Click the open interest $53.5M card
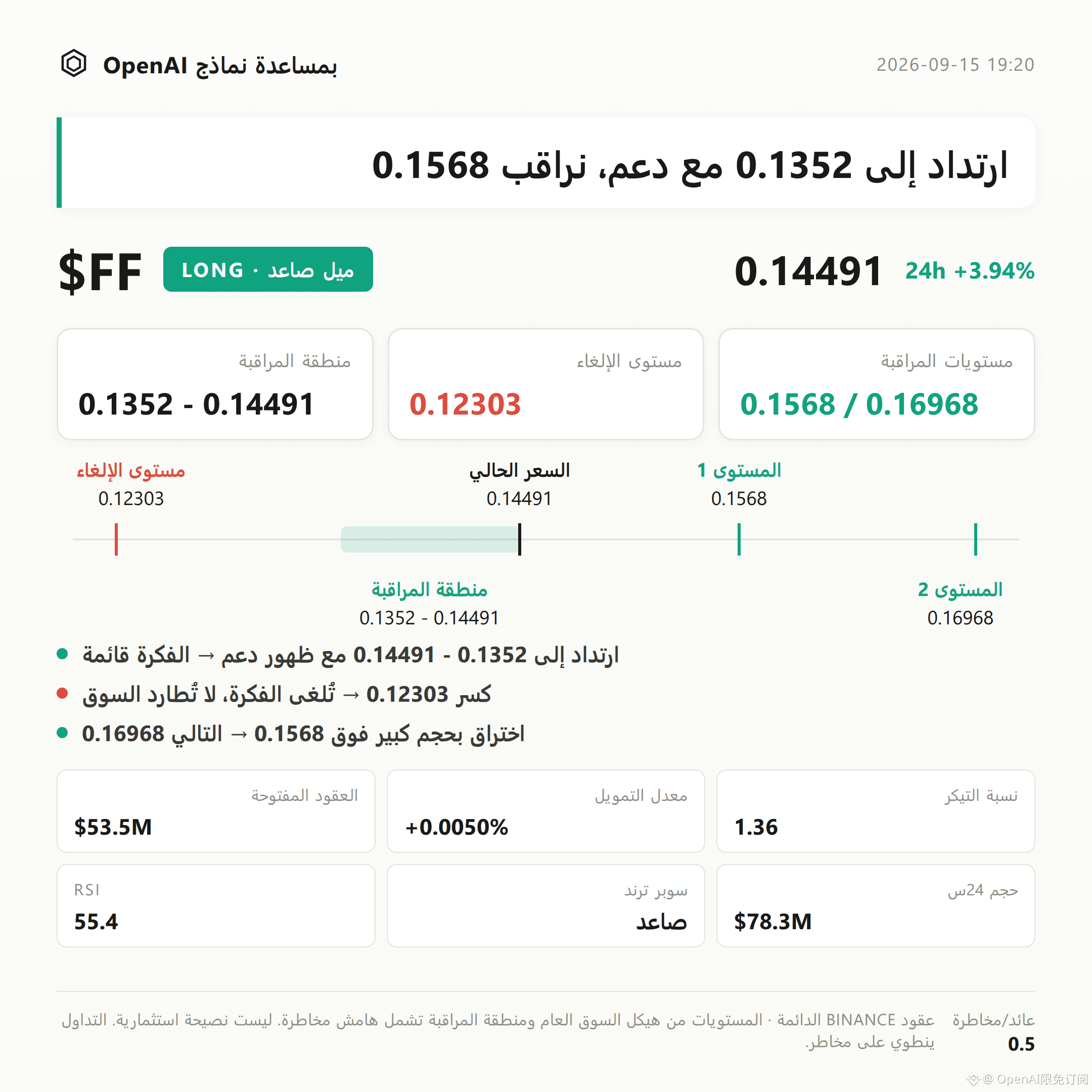1092x1092 pixels. (216, 811)
